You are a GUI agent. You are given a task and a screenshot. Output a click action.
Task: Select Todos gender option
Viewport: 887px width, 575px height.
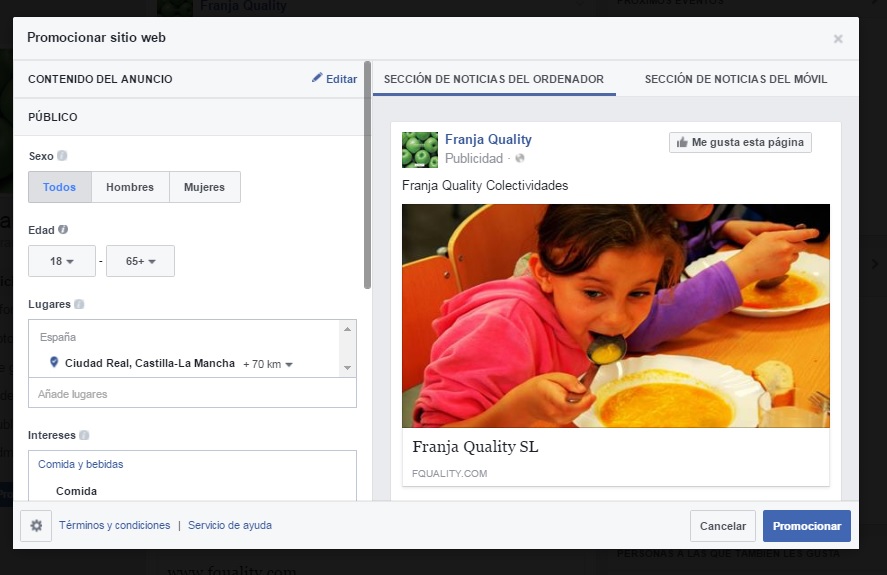tap(60, 187)
